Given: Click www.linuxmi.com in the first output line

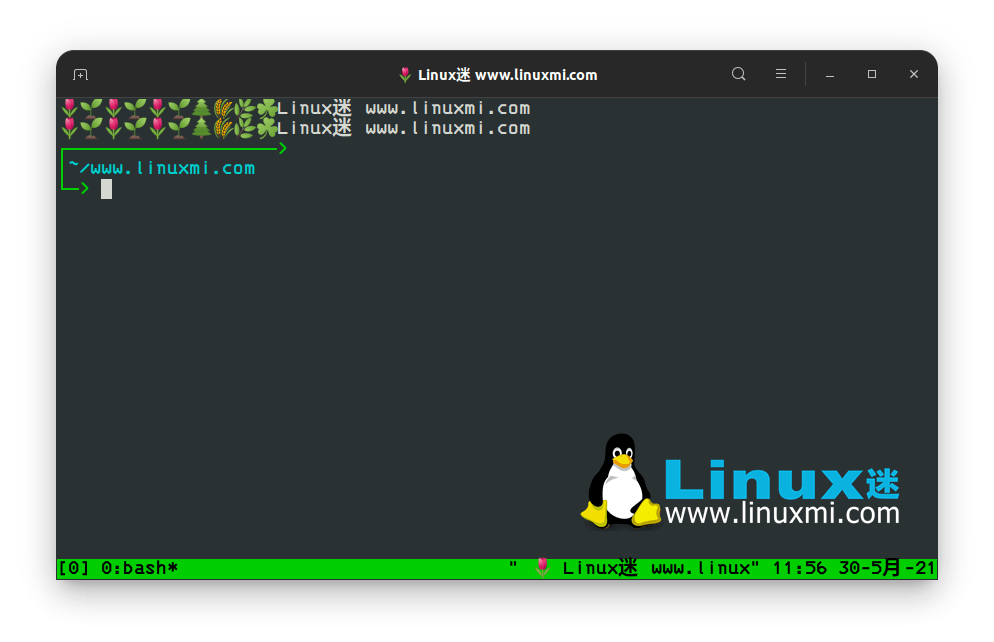Looking at the screenshot, I should click(447, 108).
